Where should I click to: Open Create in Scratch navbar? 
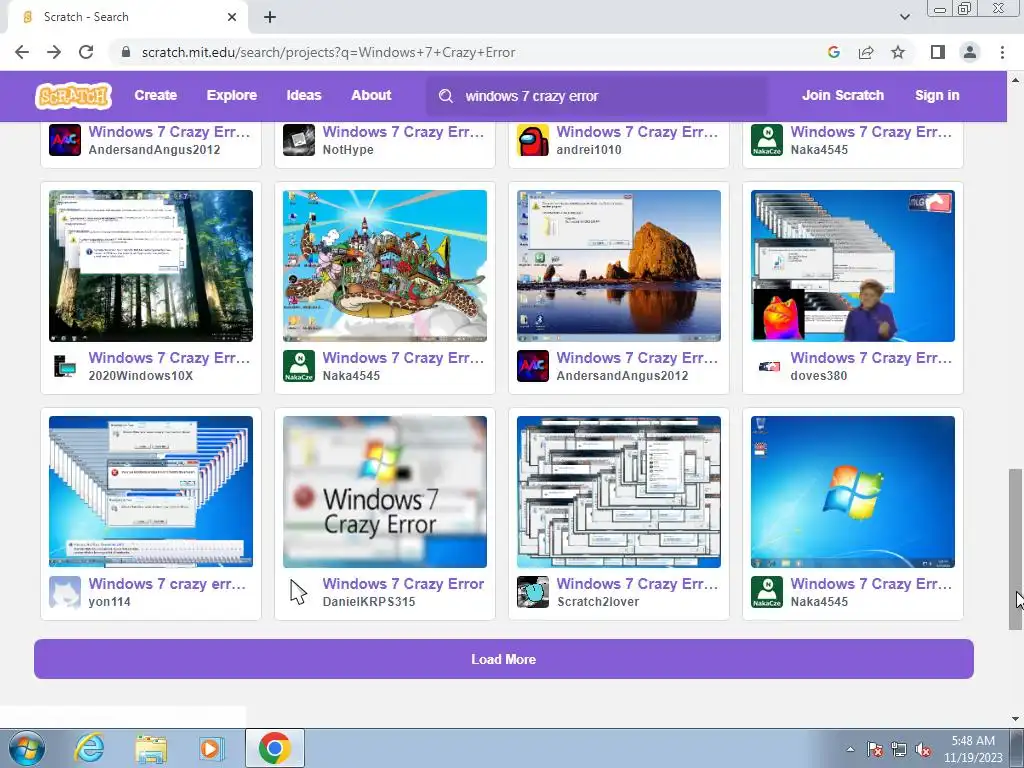pos(155,95)
